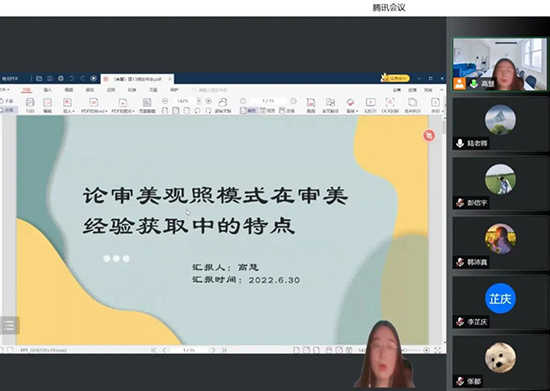Click the yellow membership button
Viewport: 550px width, 391px height.
point(395,78)
